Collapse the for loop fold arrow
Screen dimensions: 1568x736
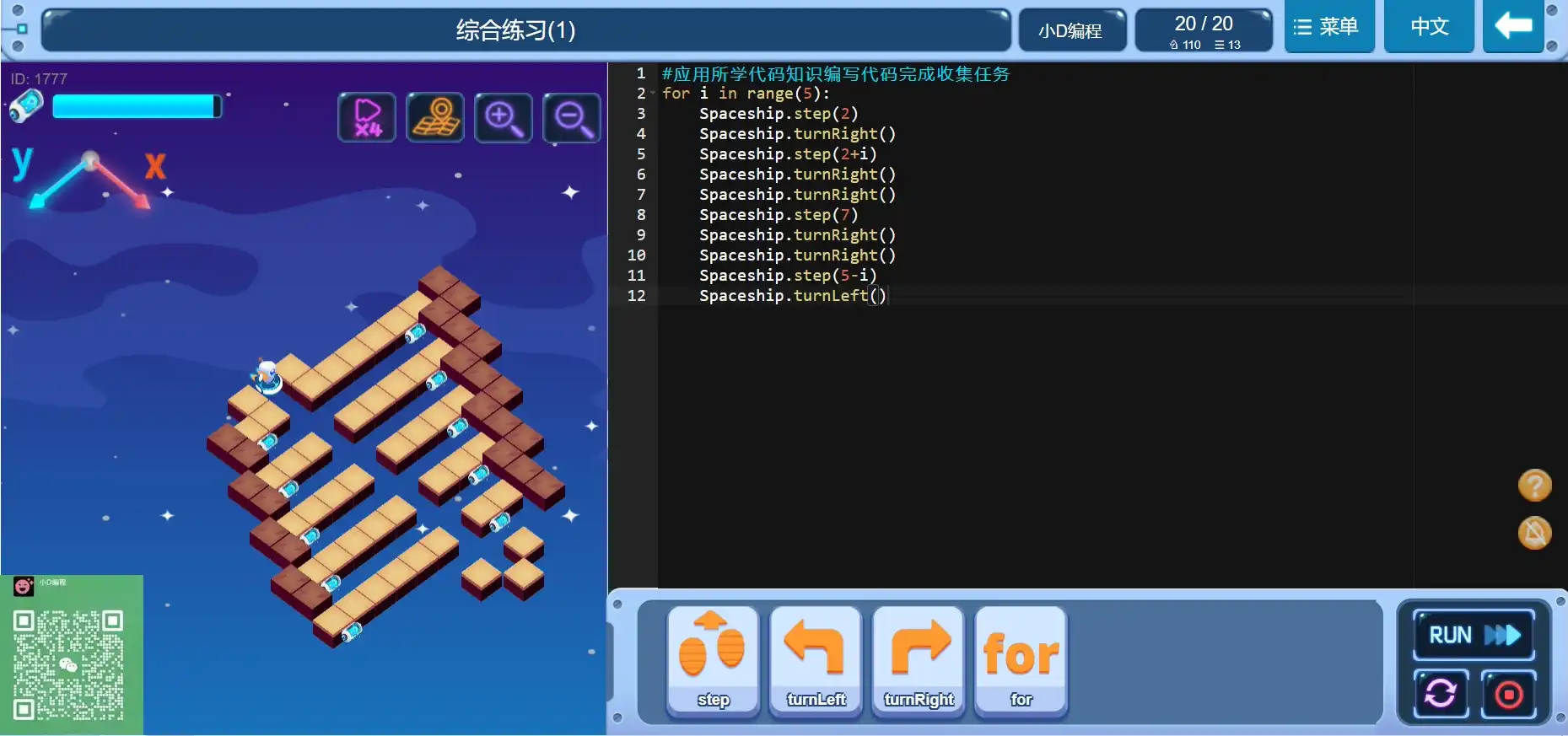pyautogui.click(x=653, y=94)
